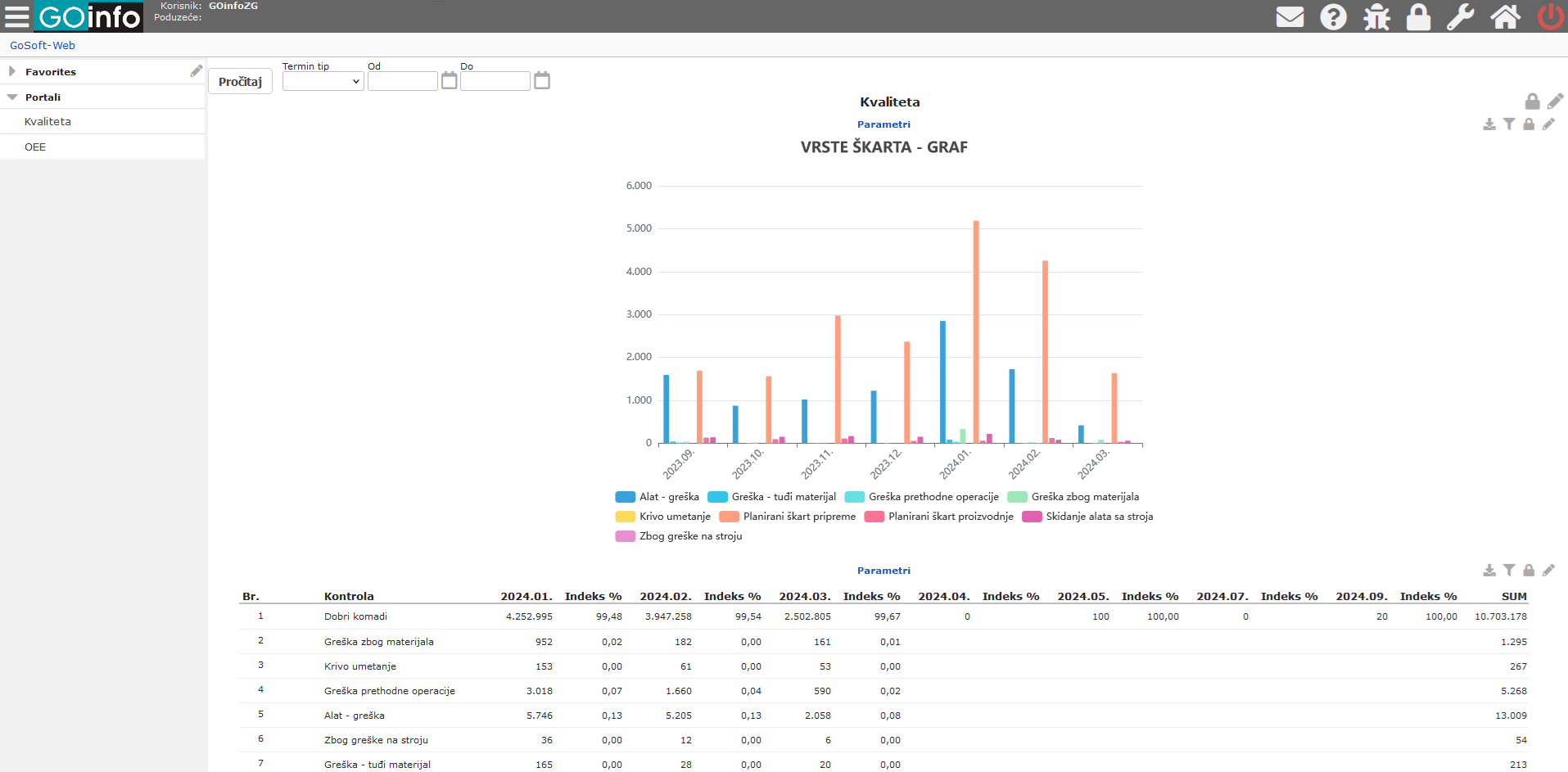Click the red power logout icon
This screenshot has width=1568, height=772.
click(x=1551, y=16)
